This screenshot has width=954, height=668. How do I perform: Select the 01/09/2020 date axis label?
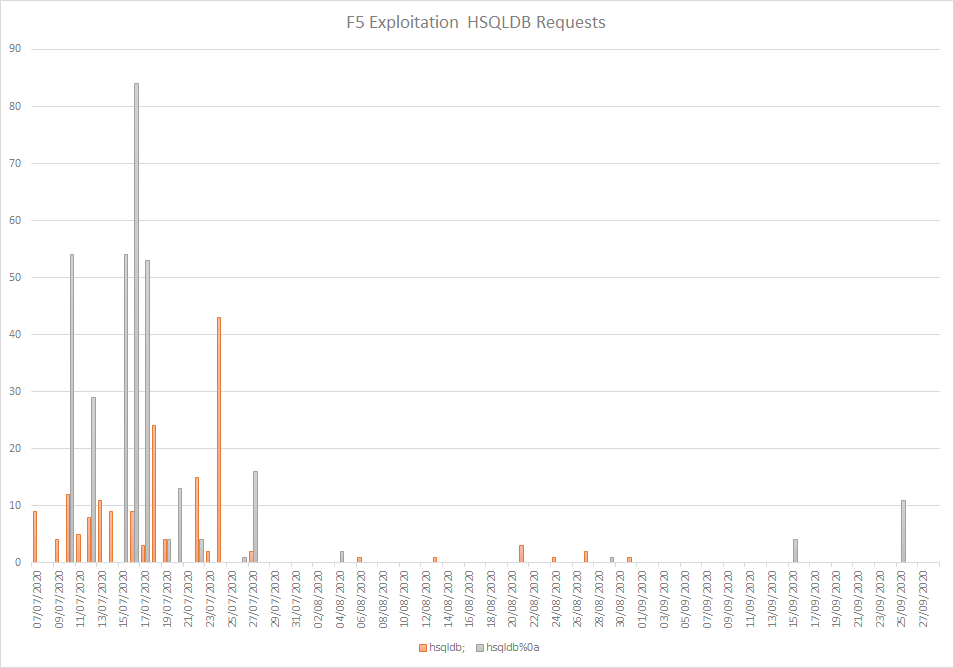pos(643,597)
